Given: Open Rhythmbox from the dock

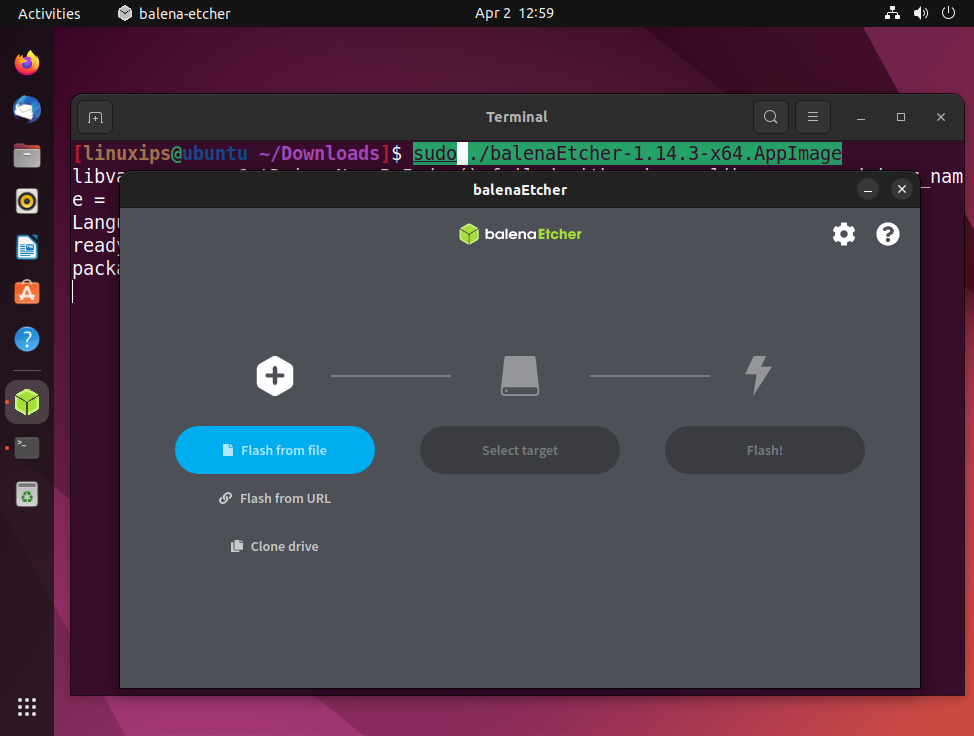Looking at the screenshot, I should point(27,201).
